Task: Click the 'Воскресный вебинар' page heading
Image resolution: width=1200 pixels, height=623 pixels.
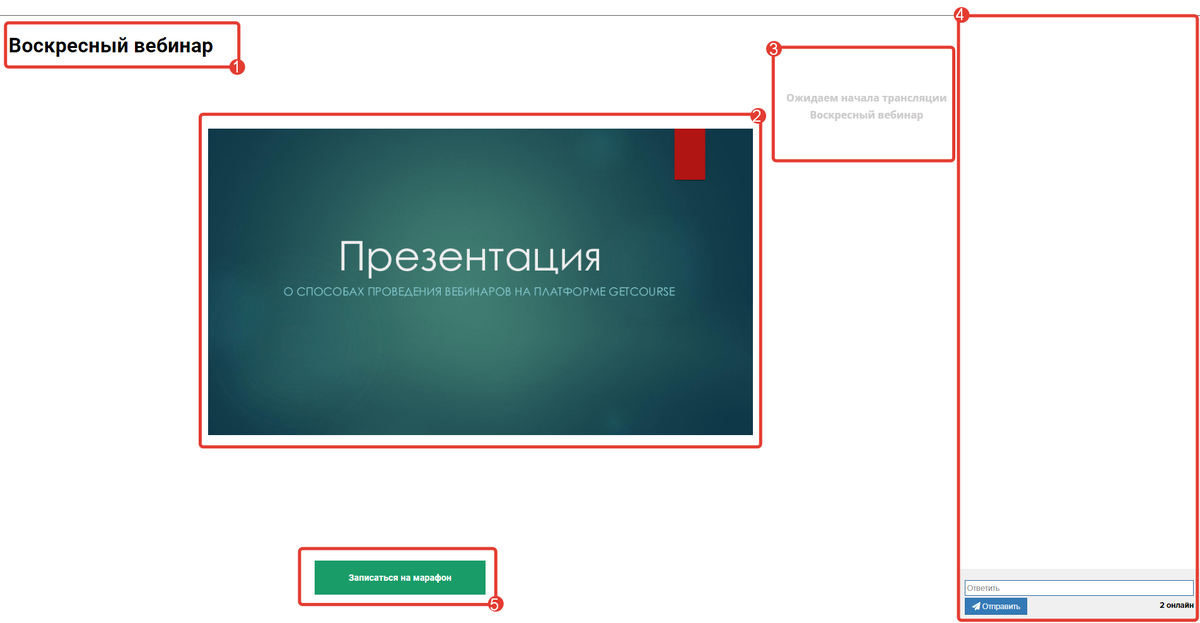Action: pyautogui.click(x=111, y=46)
